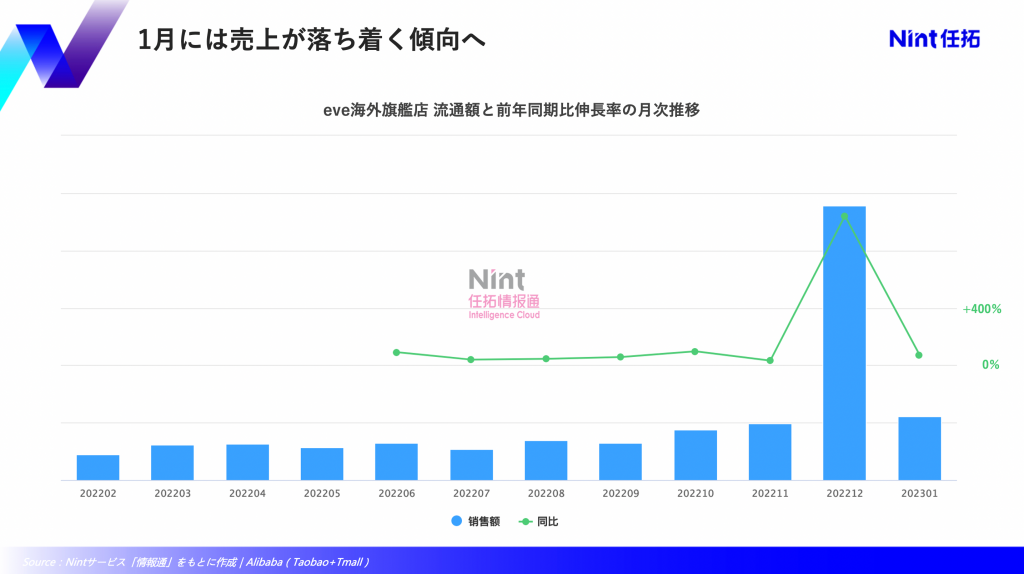Click the 202207 x-axis label
Screen dimensions: 1024x574
tap(471, 493)
